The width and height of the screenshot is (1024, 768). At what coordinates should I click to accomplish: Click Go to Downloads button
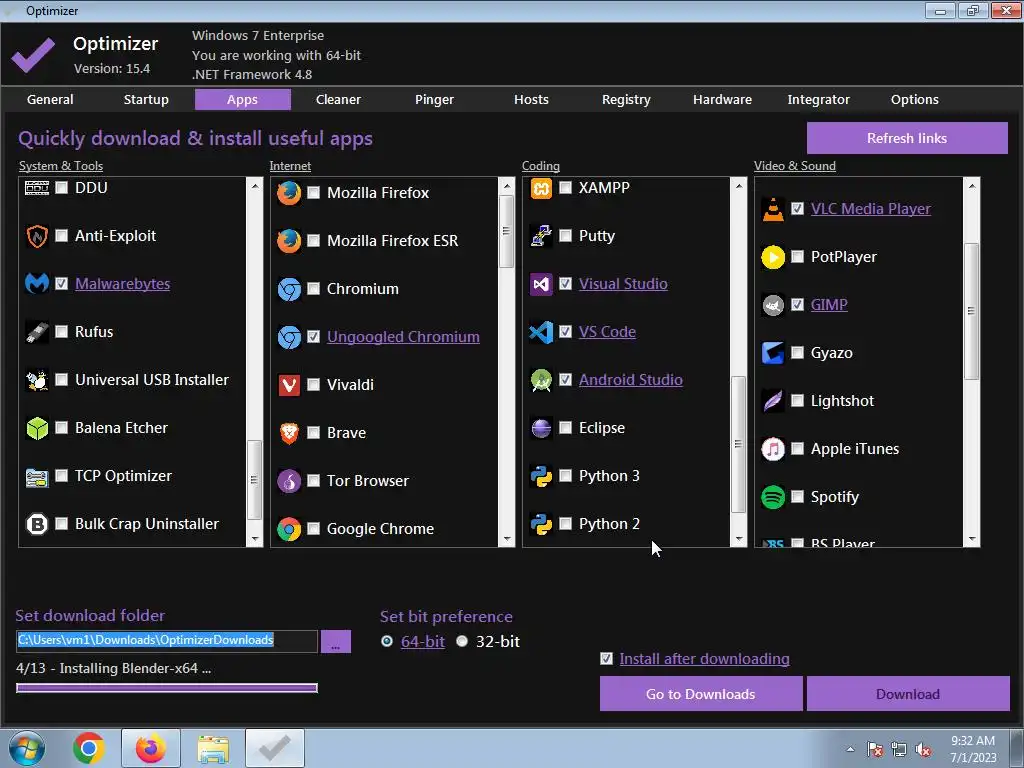pos(701,694)
